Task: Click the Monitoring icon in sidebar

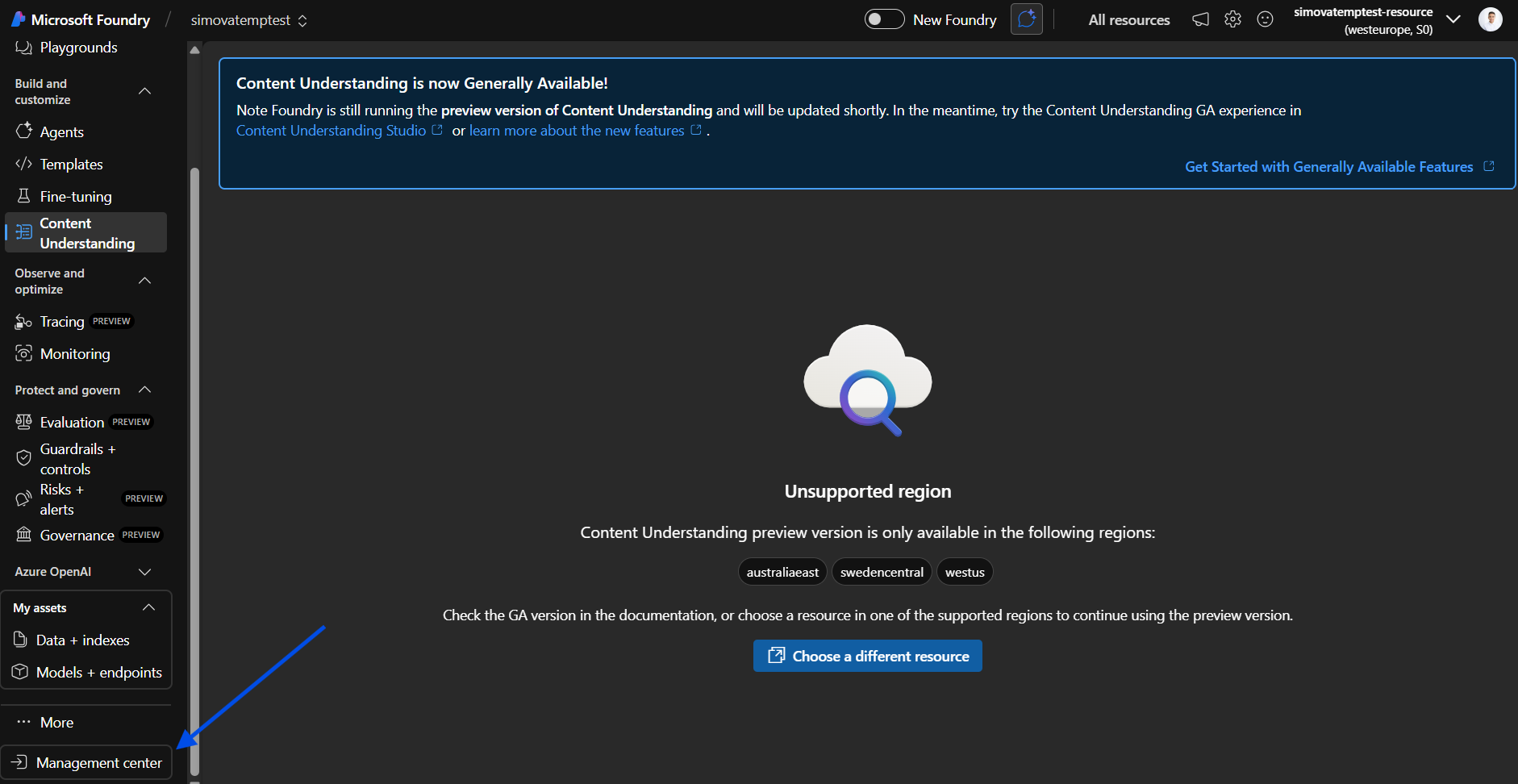Action: (23, 353)
